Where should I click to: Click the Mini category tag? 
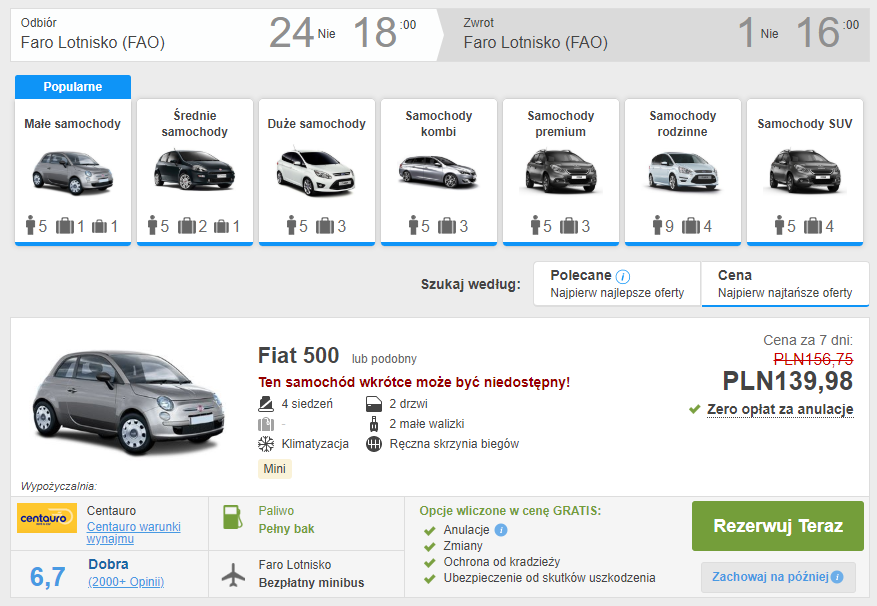[275, 469]
